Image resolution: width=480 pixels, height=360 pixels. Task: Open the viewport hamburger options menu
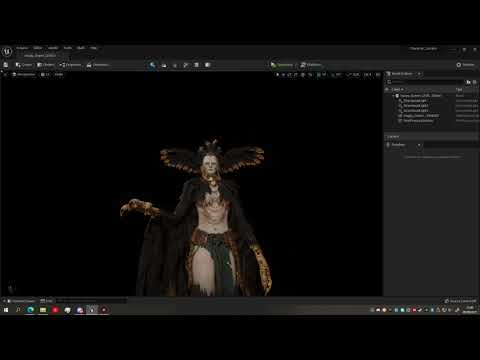coord(5,74)
